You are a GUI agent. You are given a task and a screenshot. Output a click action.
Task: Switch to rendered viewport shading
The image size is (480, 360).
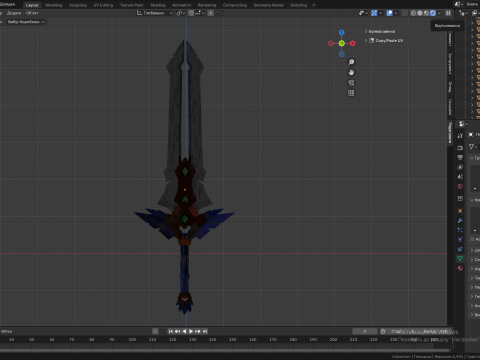[x=433, y=13]
